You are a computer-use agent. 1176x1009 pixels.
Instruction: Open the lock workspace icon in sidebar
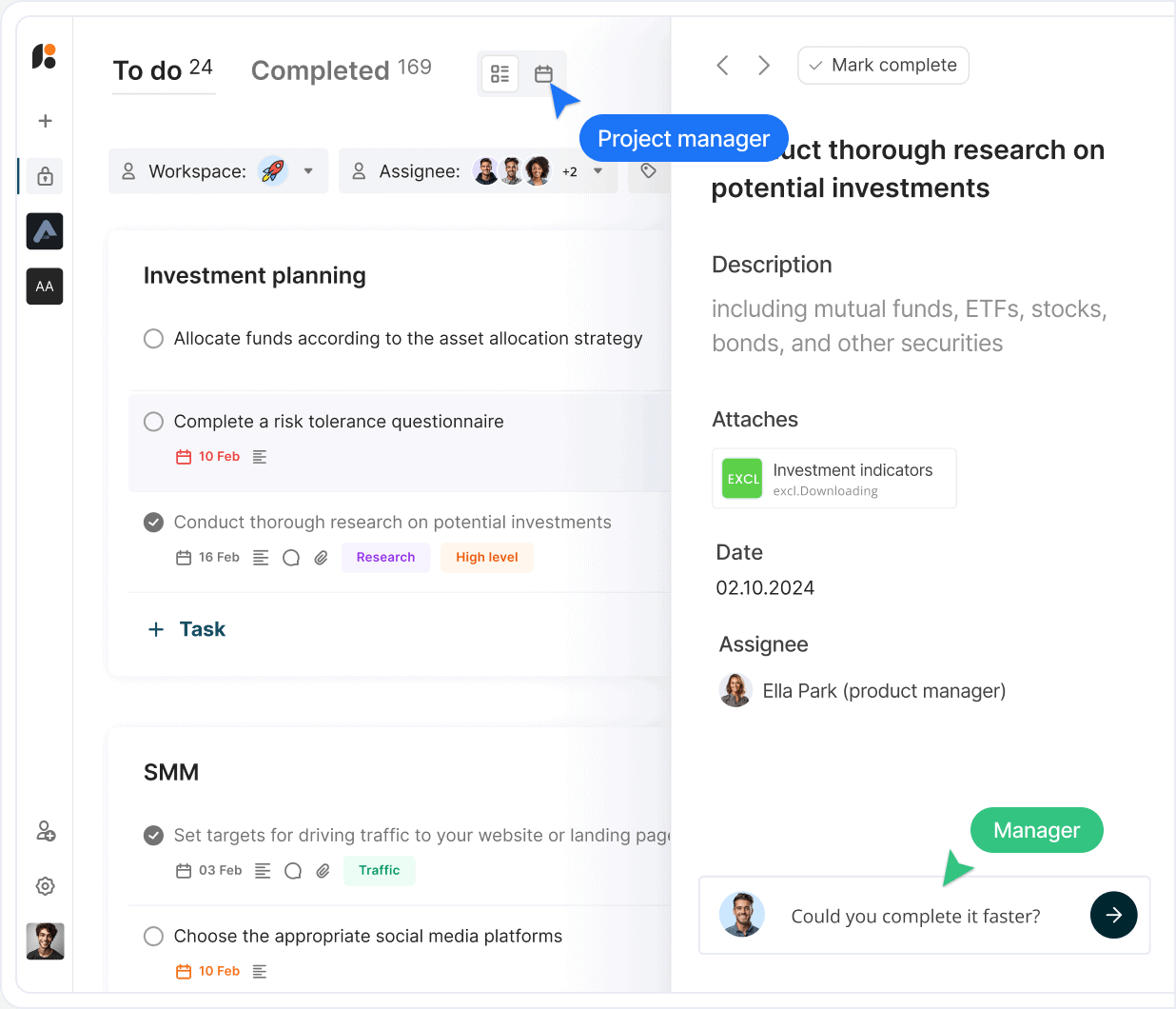tap(45, 176)
